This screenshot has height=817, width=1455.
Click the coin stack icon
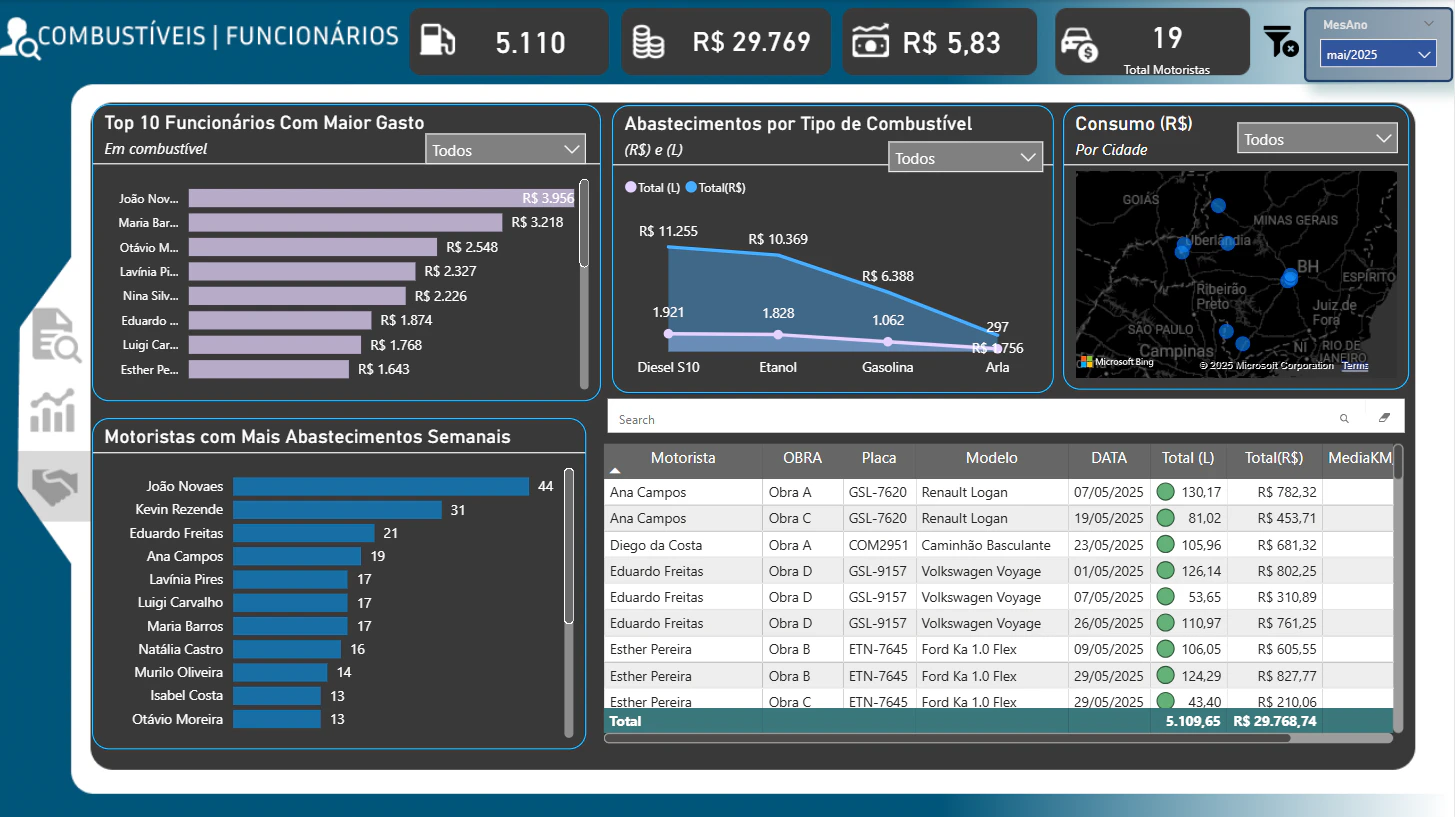649,42
